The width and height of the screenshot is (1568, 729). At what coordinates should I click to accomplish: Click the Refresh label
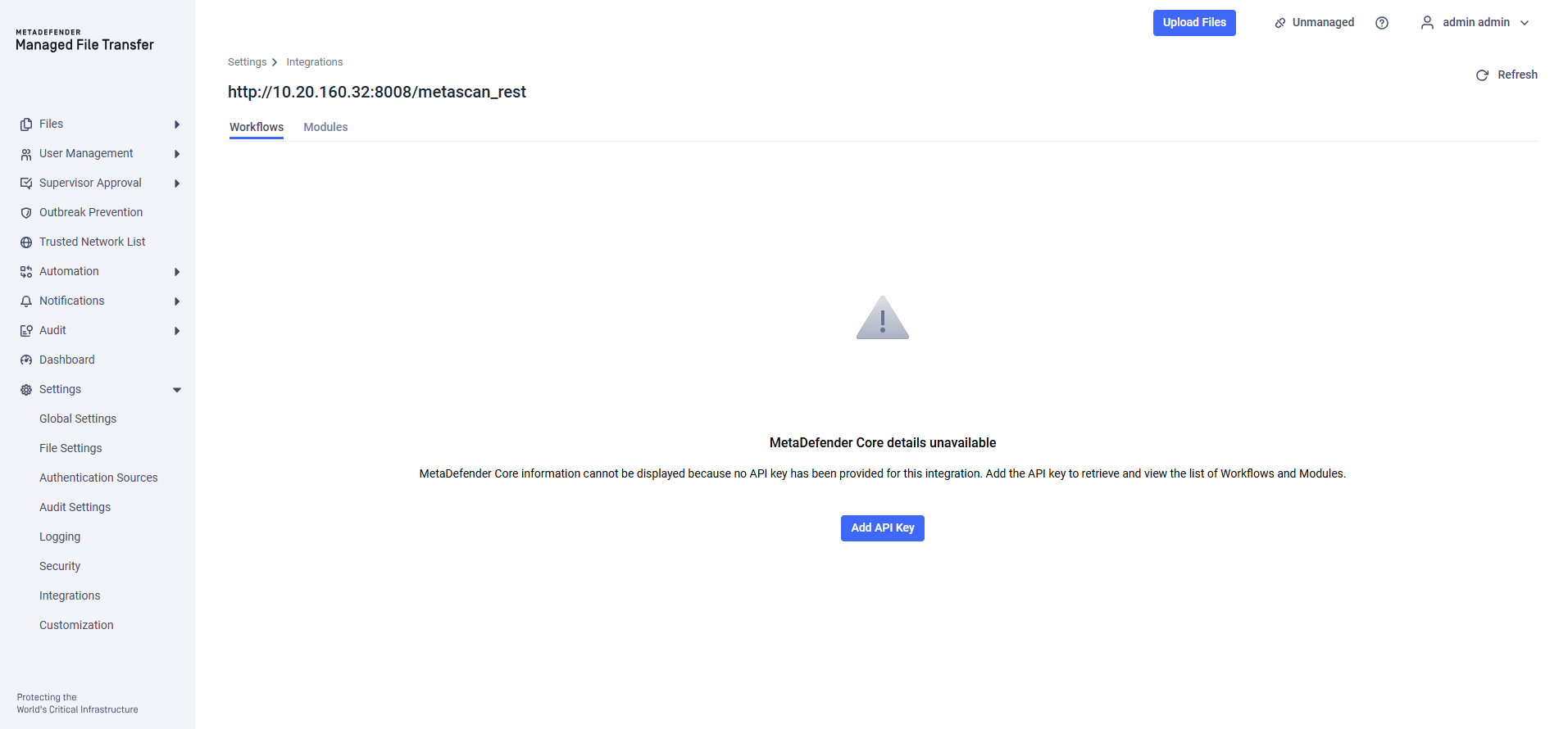coord(1517,75)
